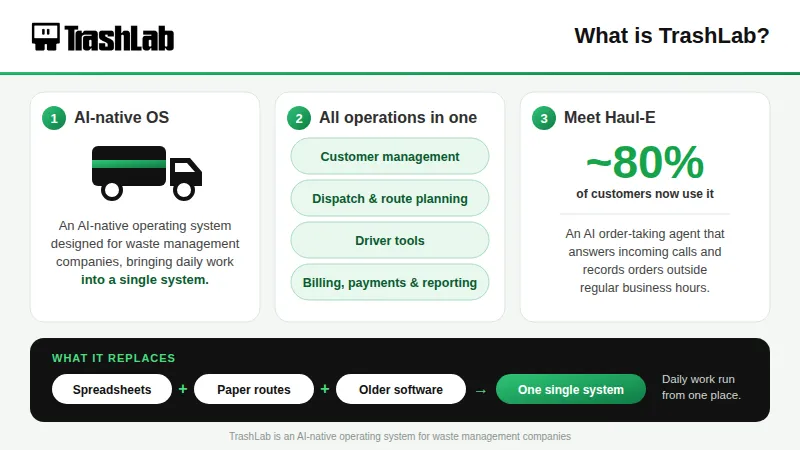Viewport: 800px width, 450px height.
Task: Click the Paper routes pill
Action: [254, 389]
